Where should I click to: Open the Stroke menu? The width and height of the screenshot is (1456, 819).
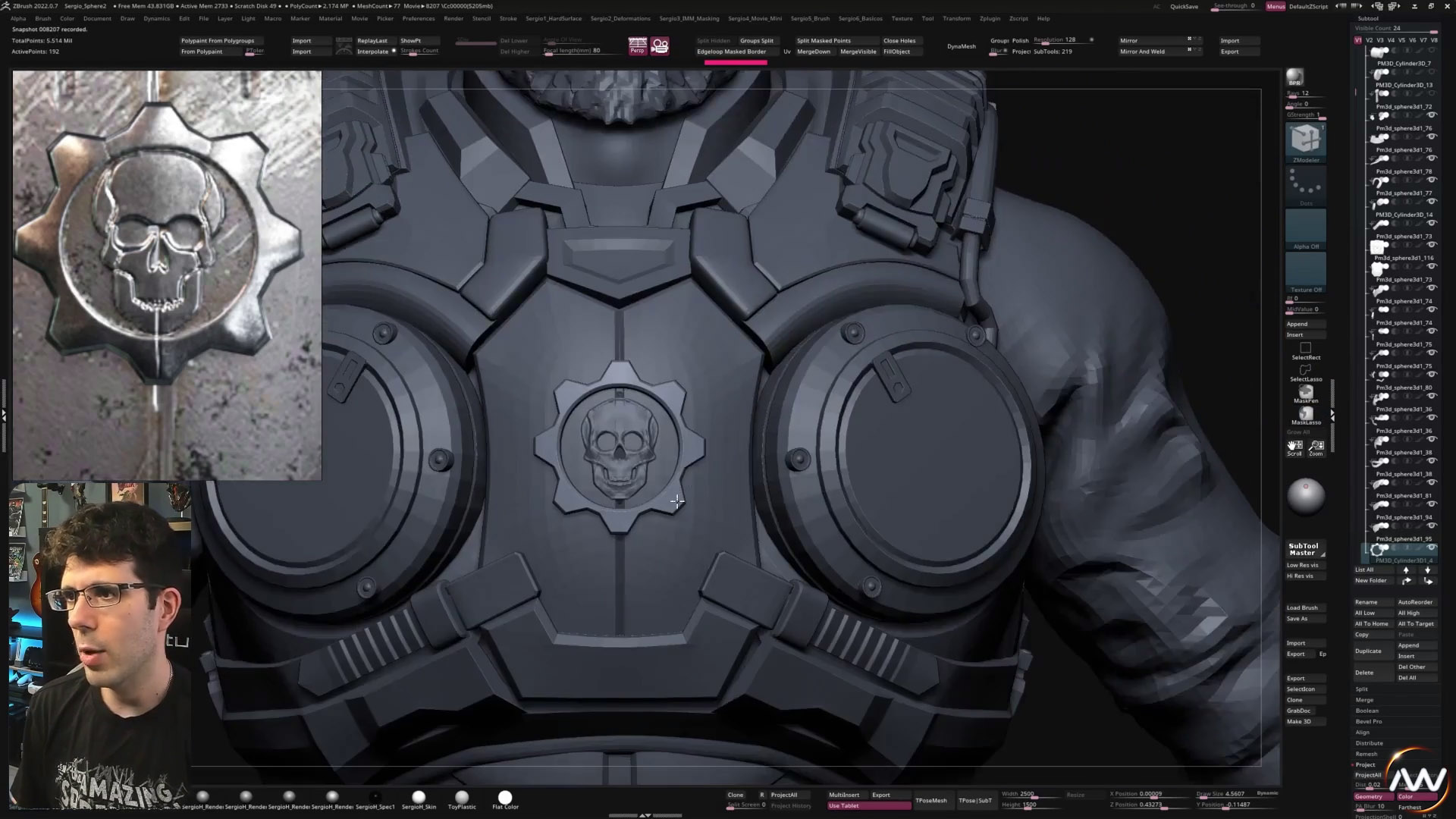pos(508,18)
